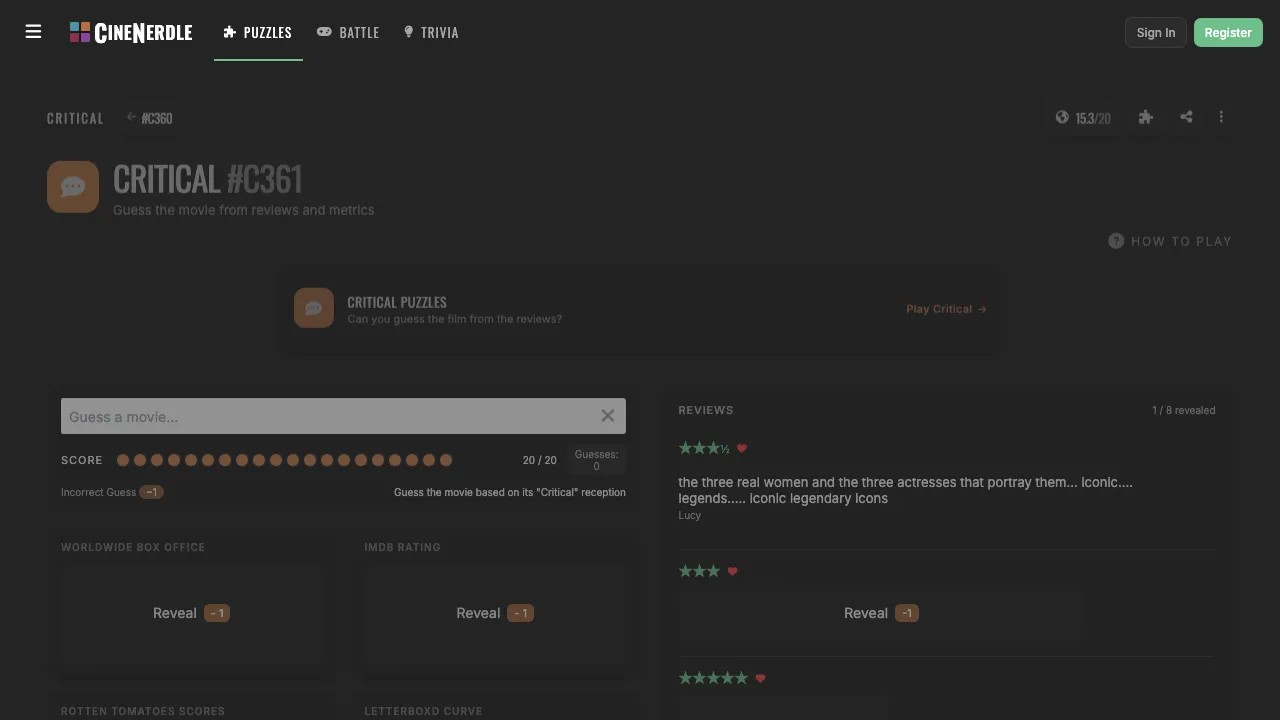
Task: Click the green Register button
Action: point(1228,33)
